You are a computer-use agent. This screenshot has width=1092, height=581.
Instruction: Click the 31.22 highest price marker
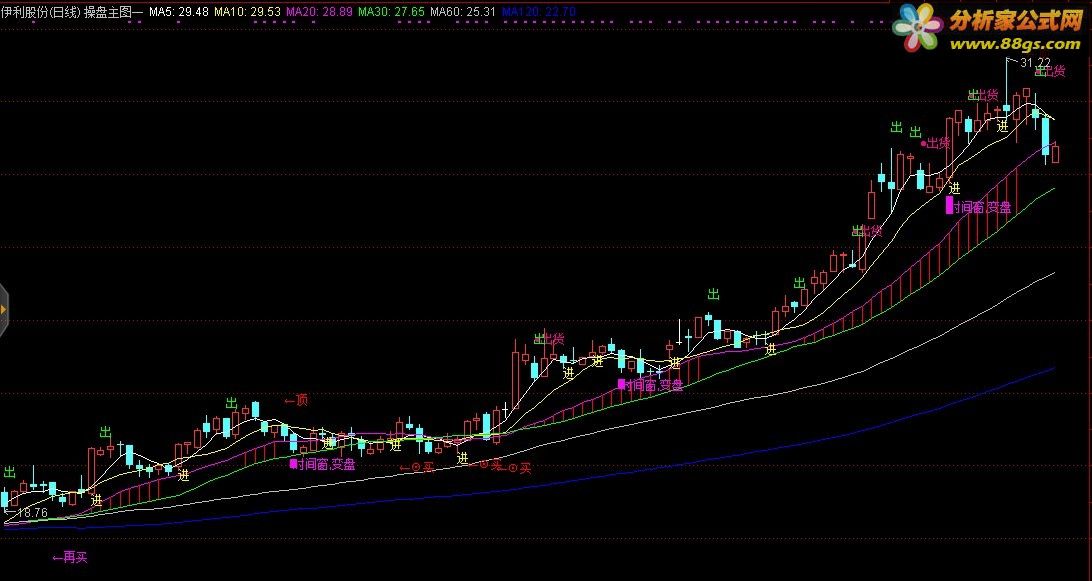tap(1035, 63)
